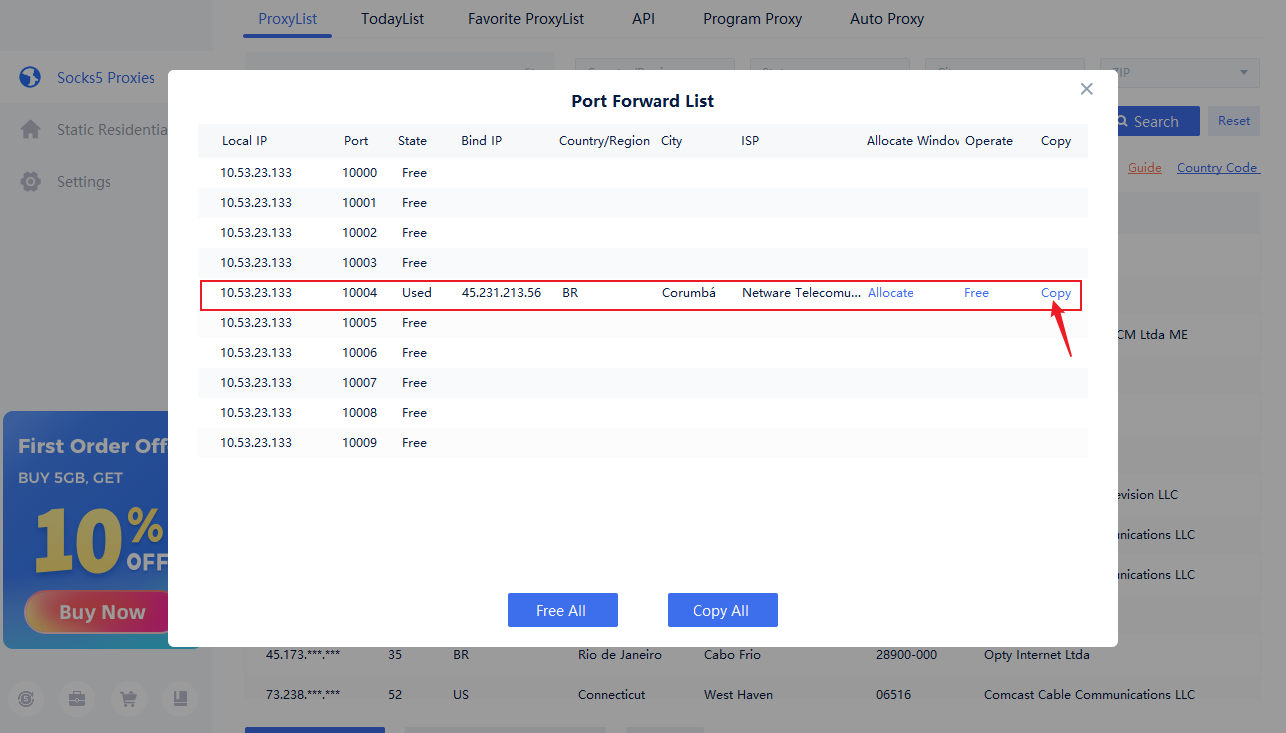Screen dimensions: 1286x733
Task: Click the briefcase icon in bottom sidebar
Action: click(x=77, y=700)
